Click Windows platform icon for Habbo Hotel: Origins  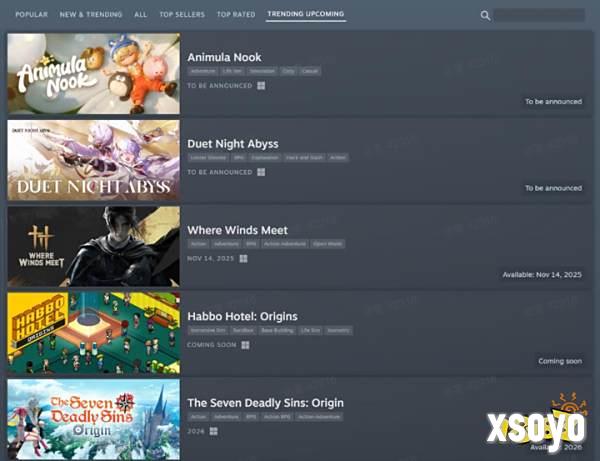(x=245, y=345)
